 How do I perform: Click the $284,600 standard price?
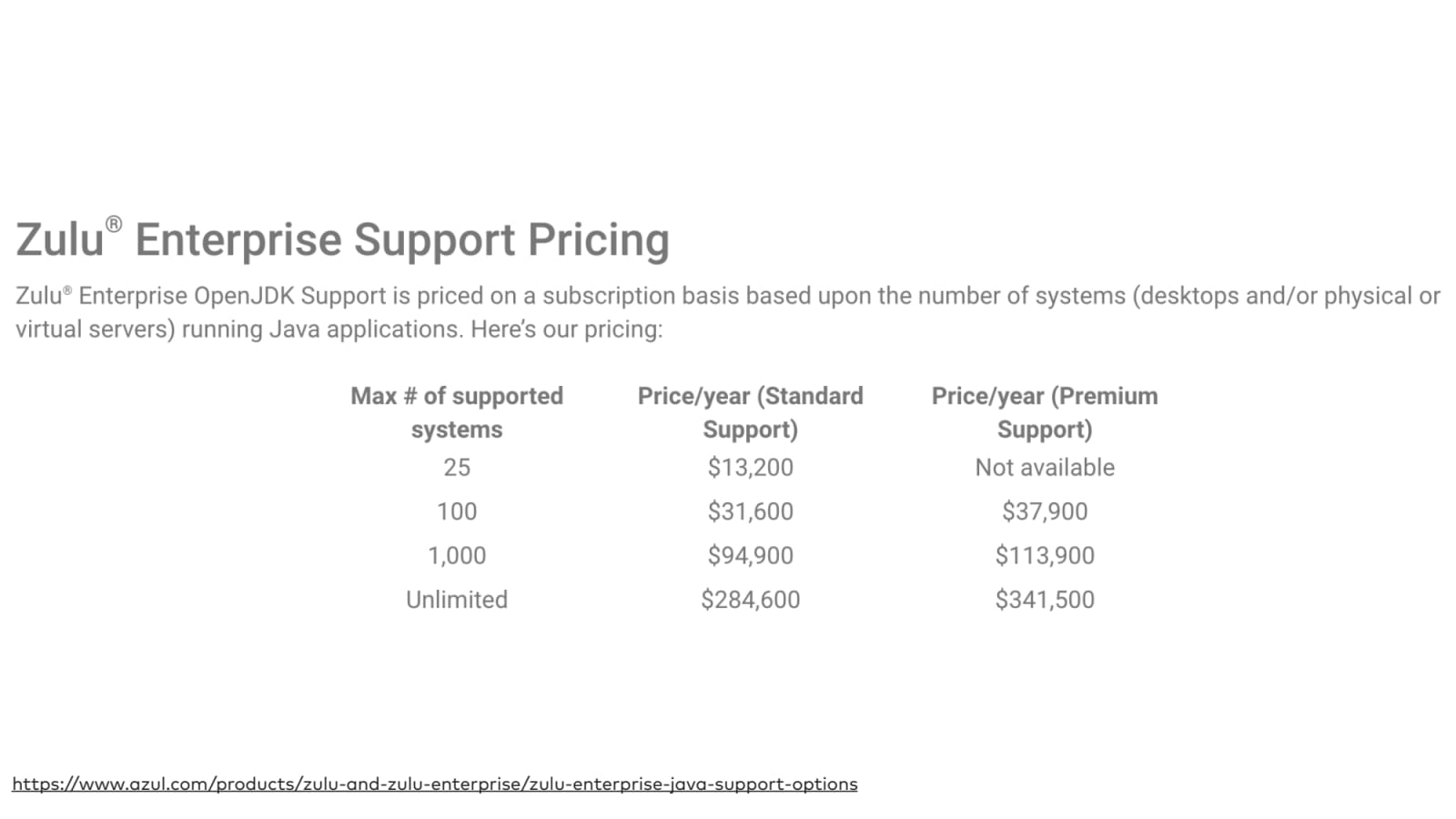pos(750,600)
